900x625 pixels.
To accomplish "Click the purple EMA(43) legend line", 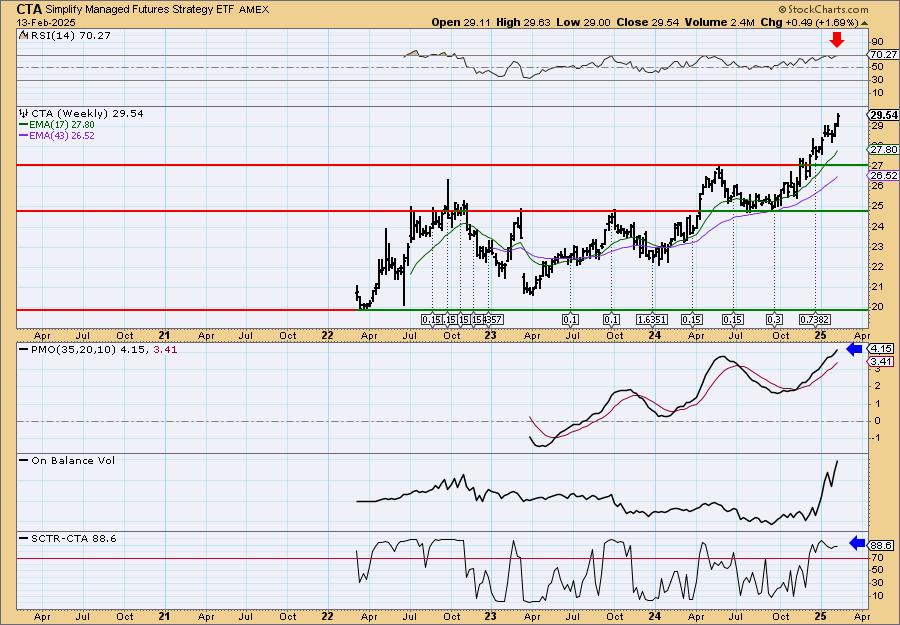I will coord(23,136).
